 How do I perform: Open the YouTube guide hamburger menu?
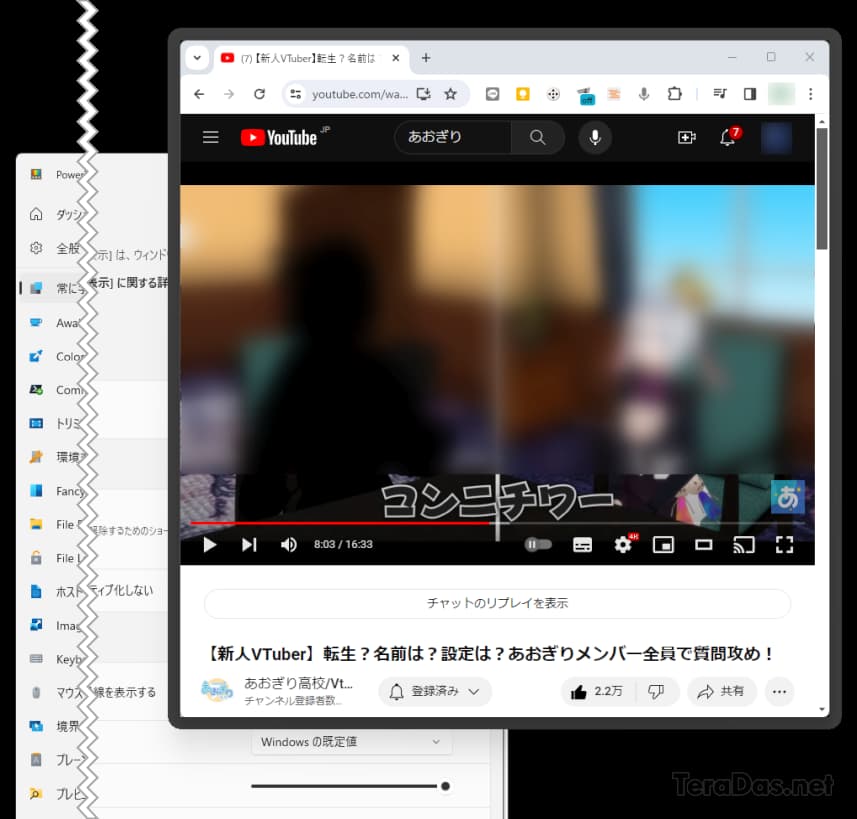coord(210,137)
